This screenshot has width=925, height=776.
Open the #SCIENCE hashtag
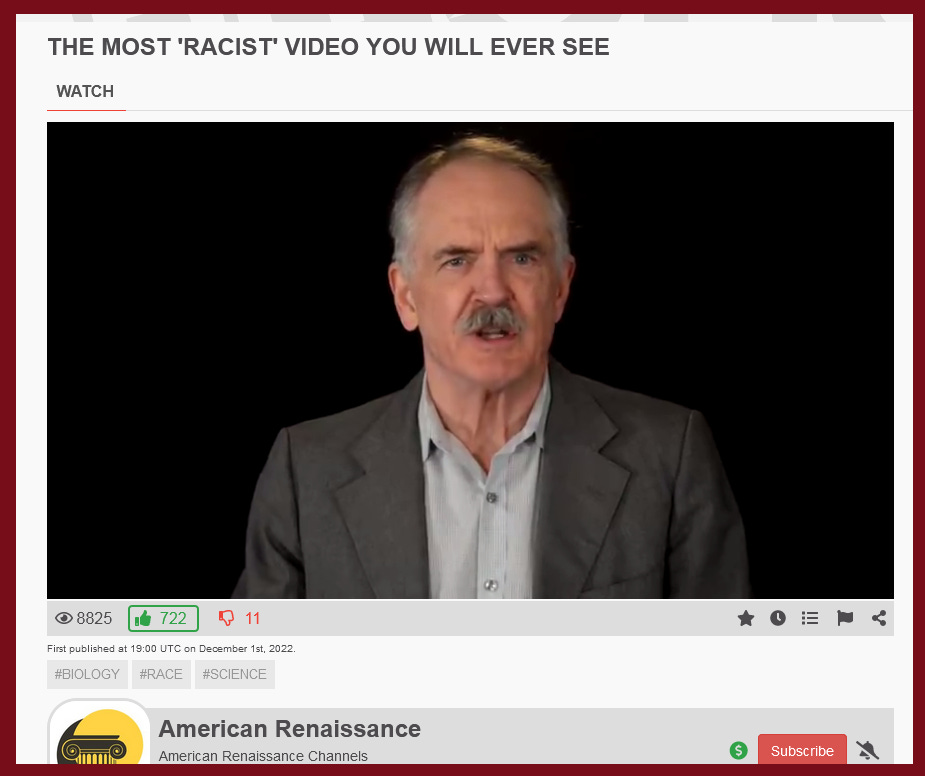pyautogui.click(x=235, y=674)
